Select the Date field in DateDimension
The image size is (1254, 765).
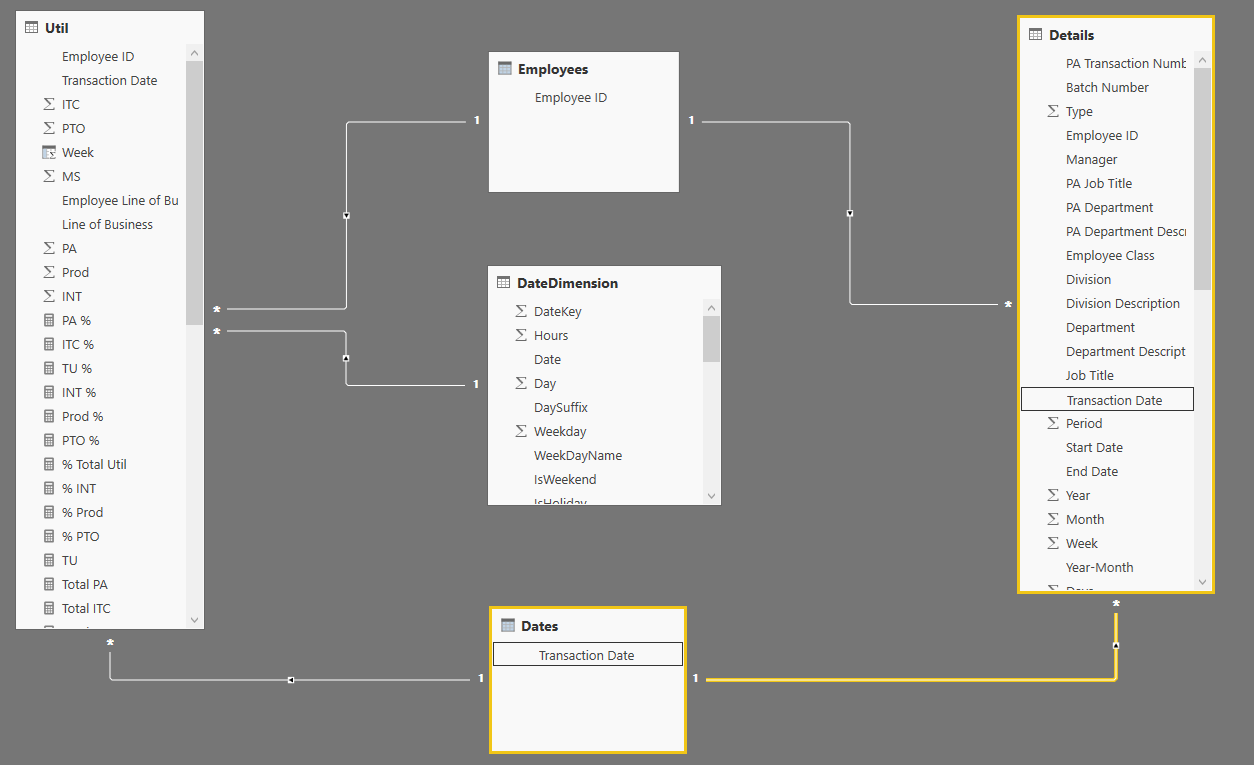[547, 359]
